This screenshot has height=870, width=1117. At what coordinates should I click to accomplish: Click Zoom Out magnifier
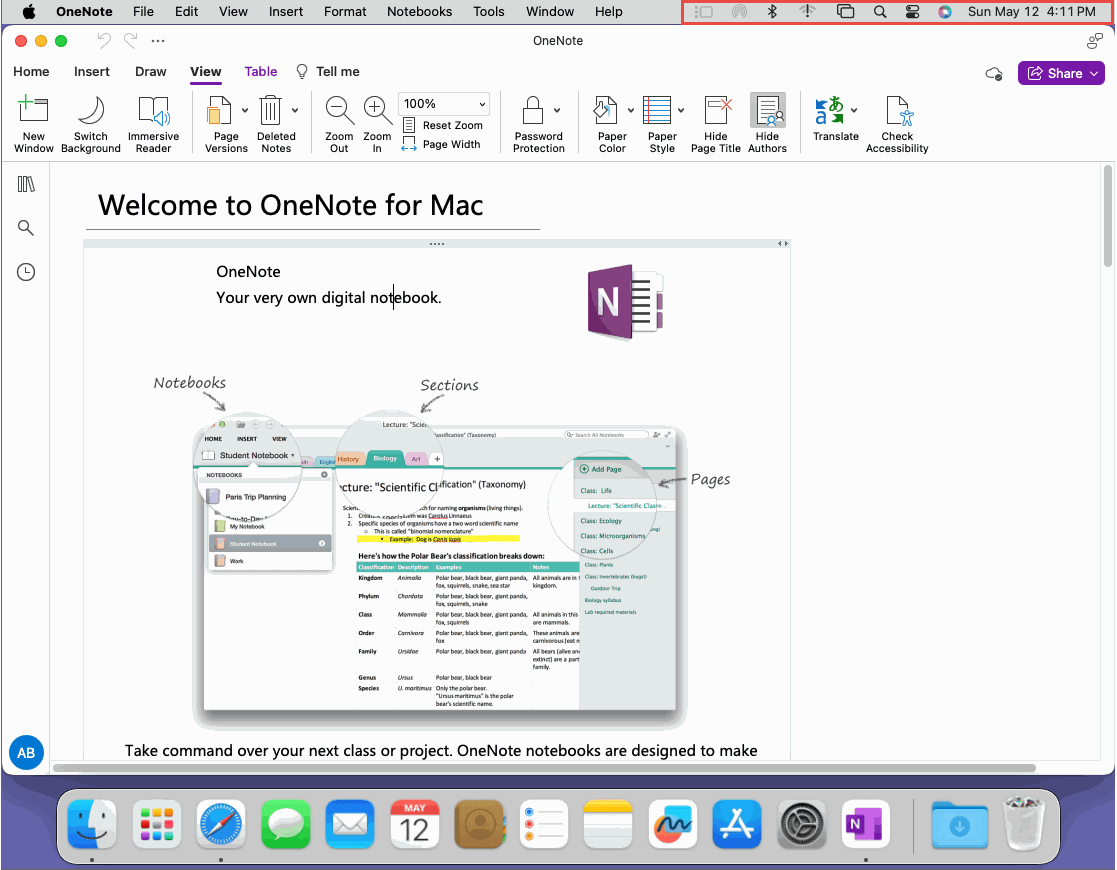point(339,124)
